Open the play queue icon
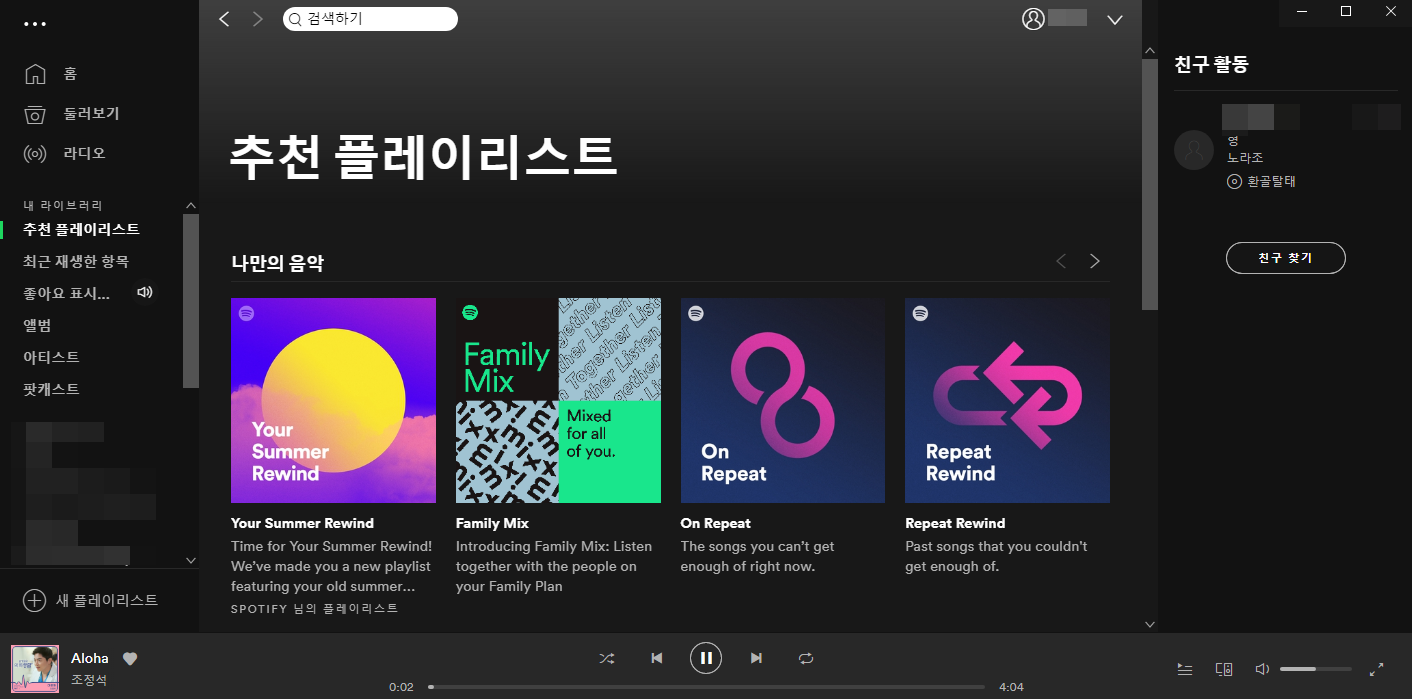Viewport: 1412px width, 699px height. coord(1185,669)
